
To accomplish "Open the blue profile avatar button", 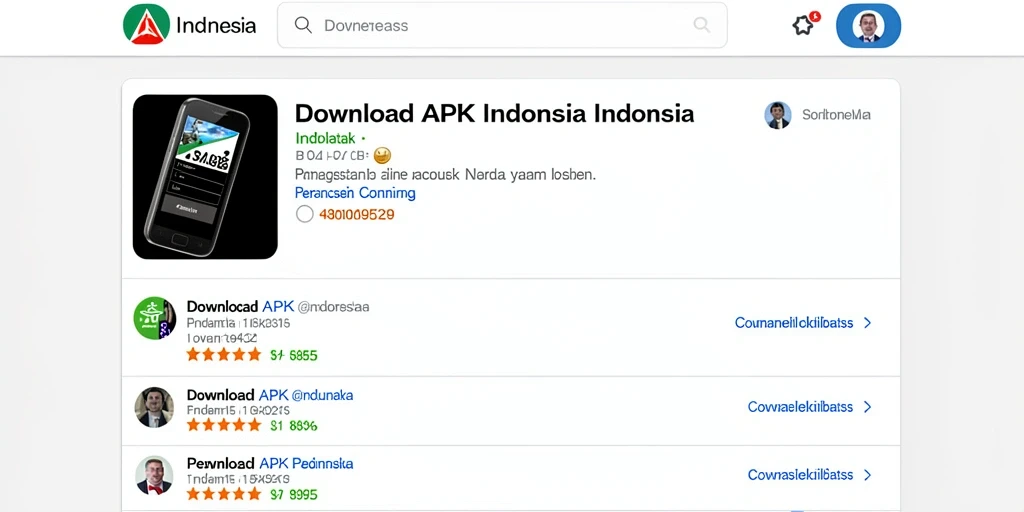I will pyautogui.click(x=868, y=26).
